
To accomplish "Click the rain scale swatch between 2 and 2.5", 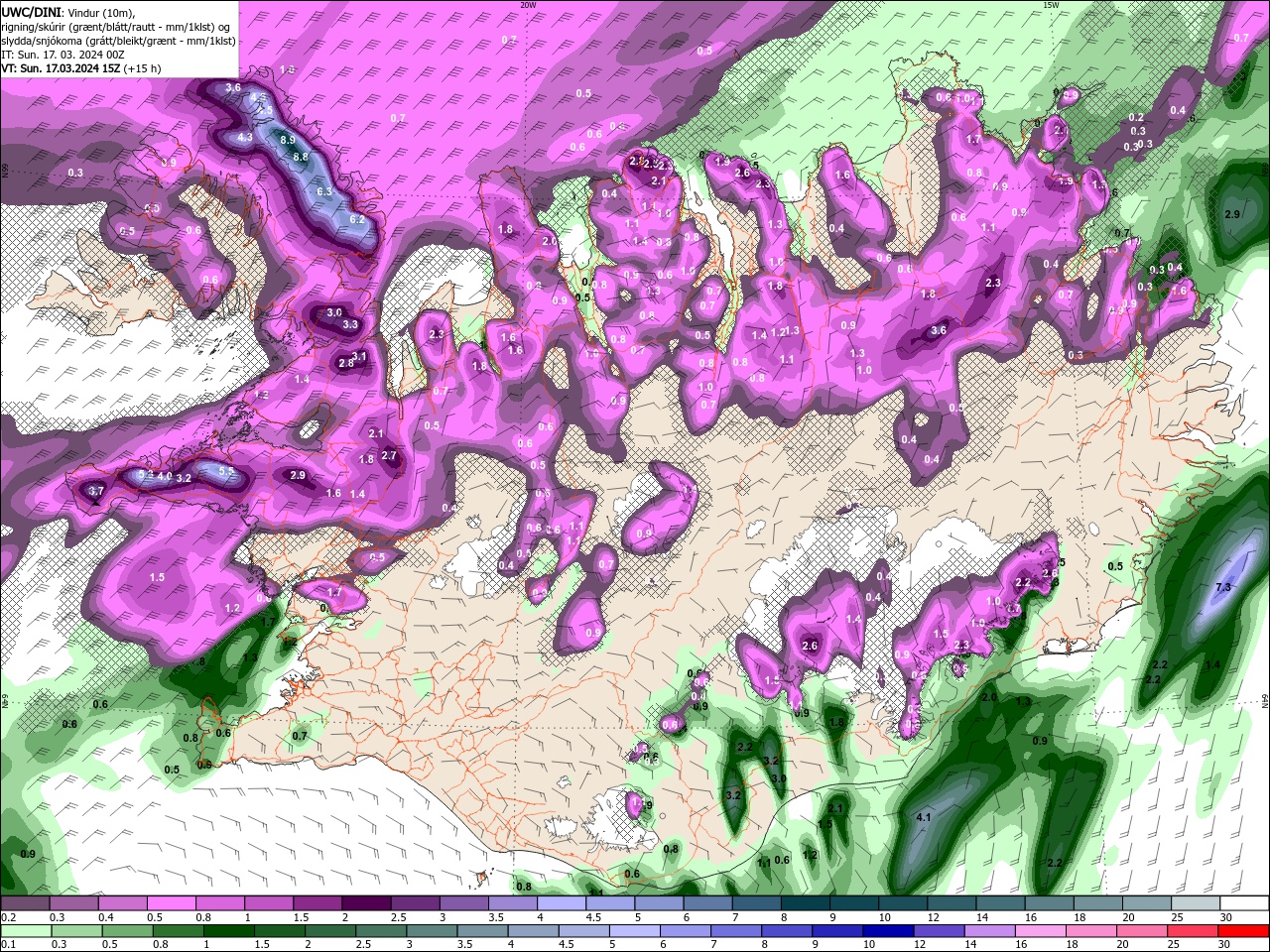I will point(330,931).
